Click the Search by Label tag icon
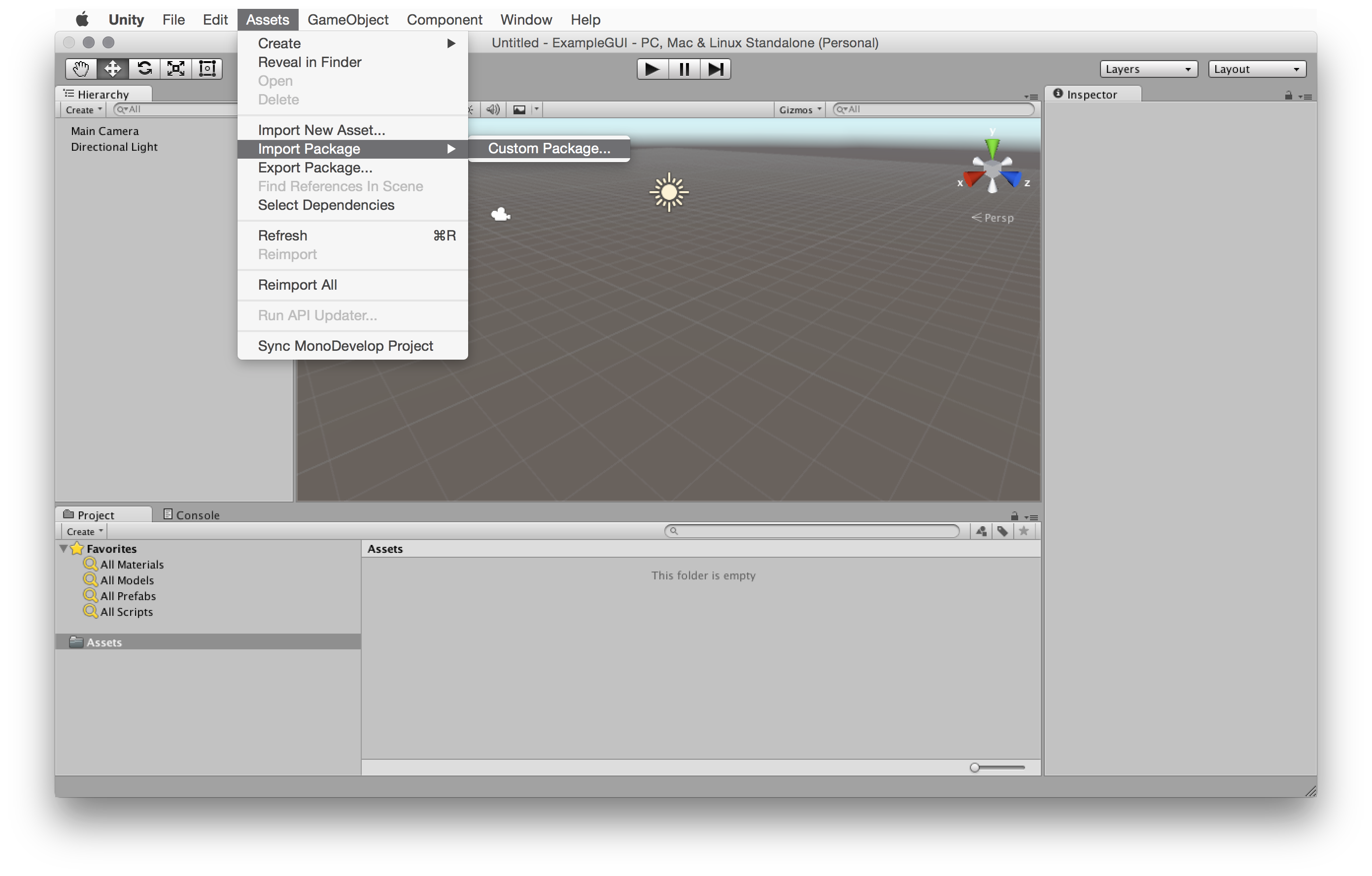 1002,532
